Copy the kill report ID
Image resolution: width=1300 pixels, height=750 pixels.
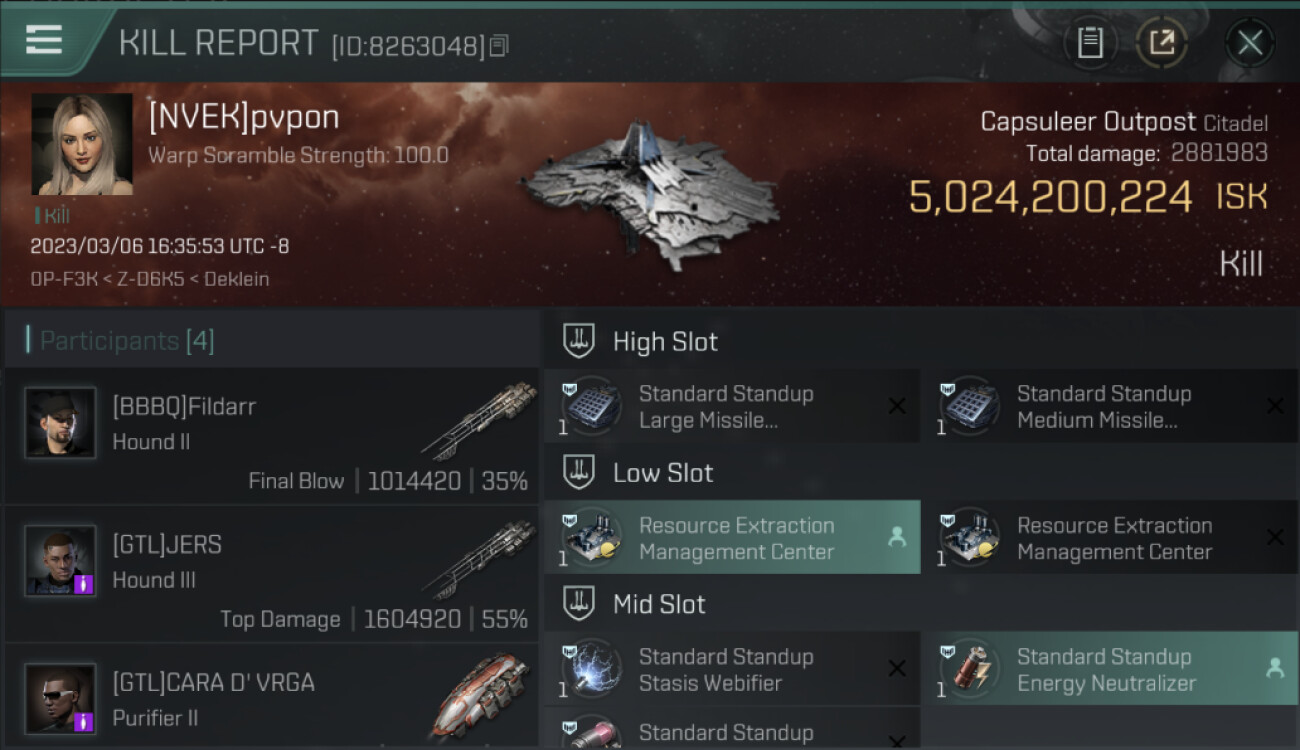[499, 45]
